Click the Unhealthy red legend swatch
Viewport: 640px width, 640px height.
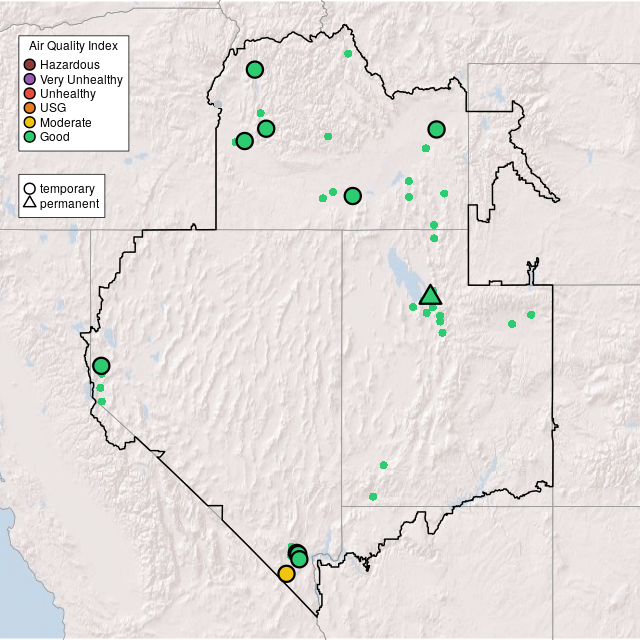(30, 94)
